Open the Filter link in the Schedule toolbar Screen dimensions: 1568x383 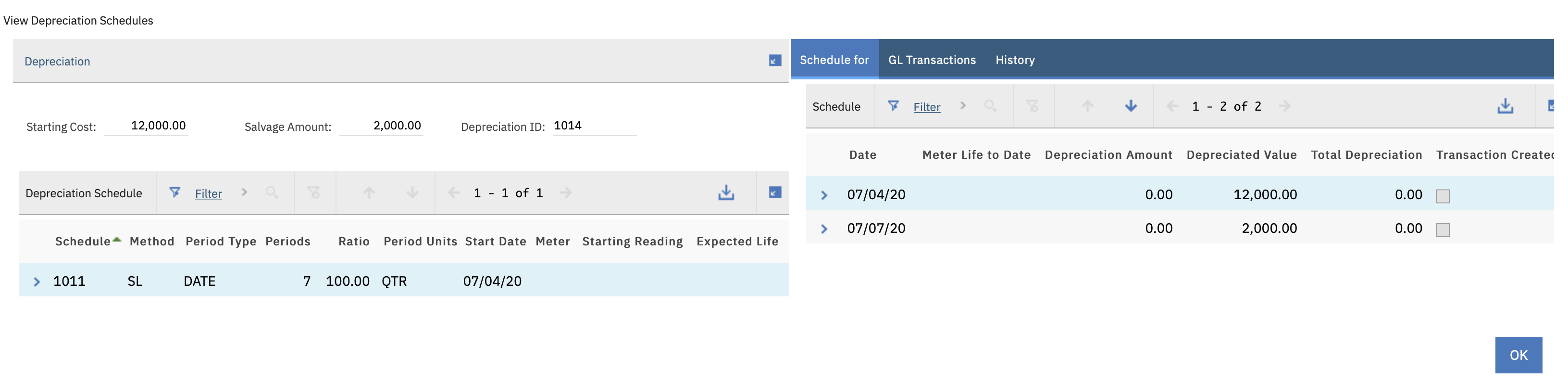[926, 106]
